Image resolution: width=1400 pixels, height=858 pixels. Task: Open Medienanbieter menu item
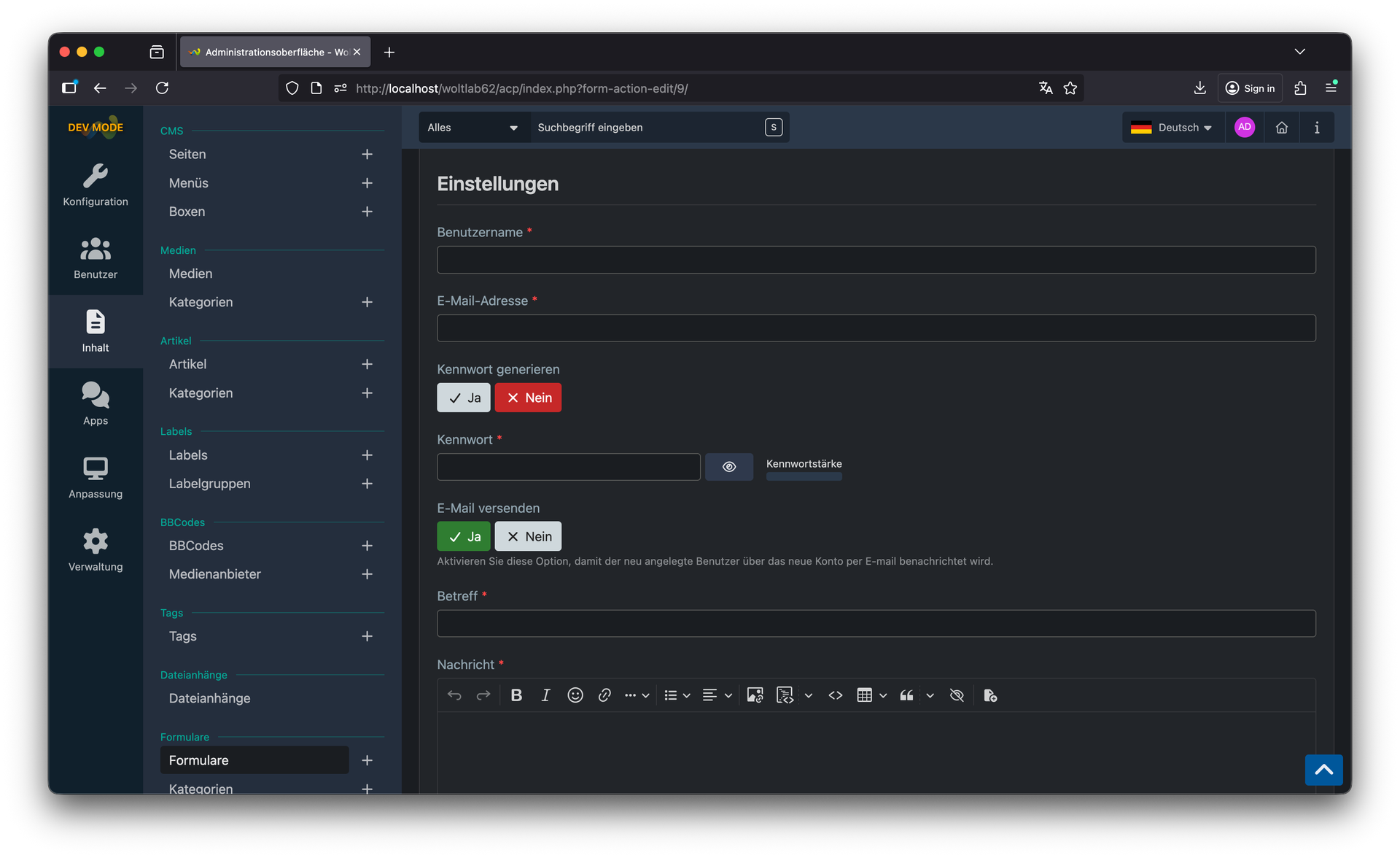214,574
